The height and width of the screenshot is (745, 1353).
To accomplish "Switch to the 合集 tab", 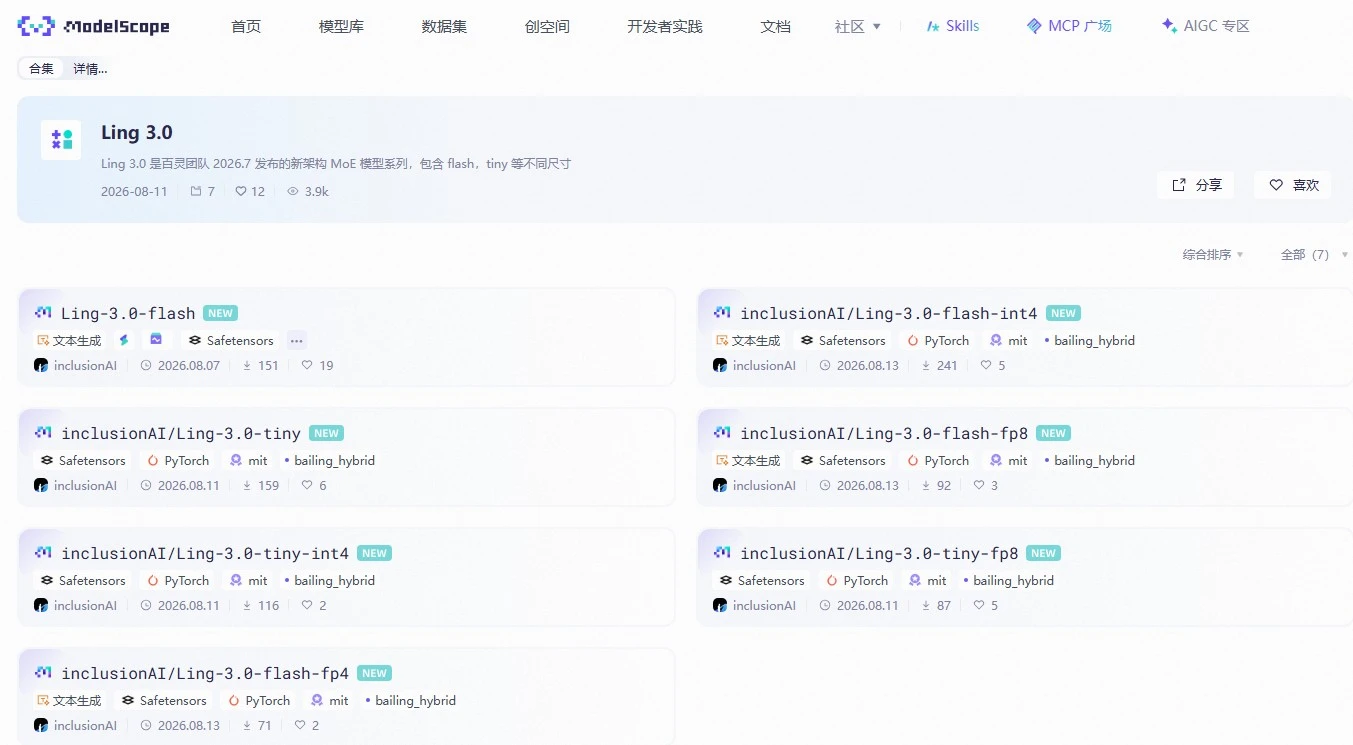I will (x=41, y=68).
